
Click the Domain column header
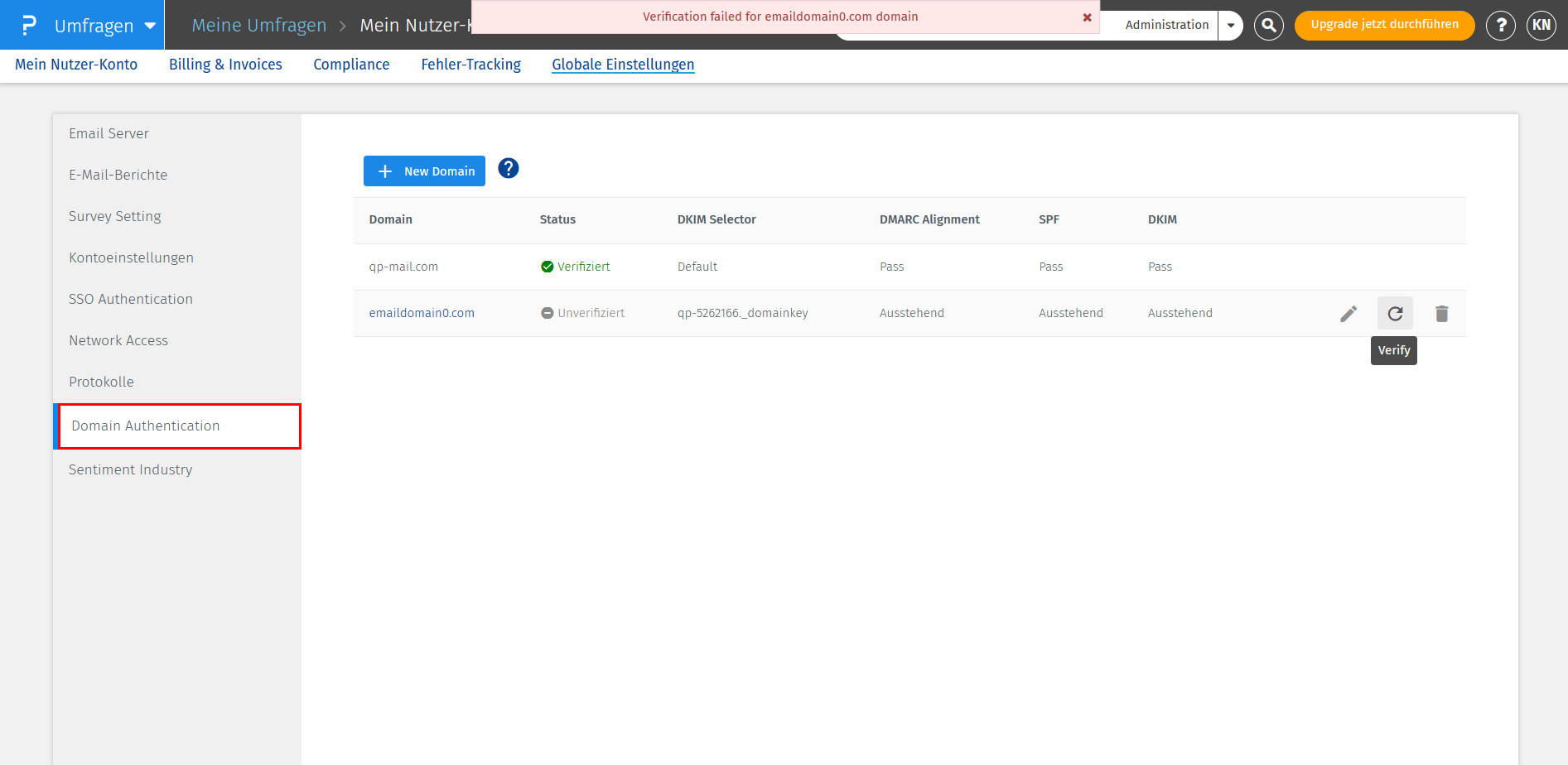390,219
